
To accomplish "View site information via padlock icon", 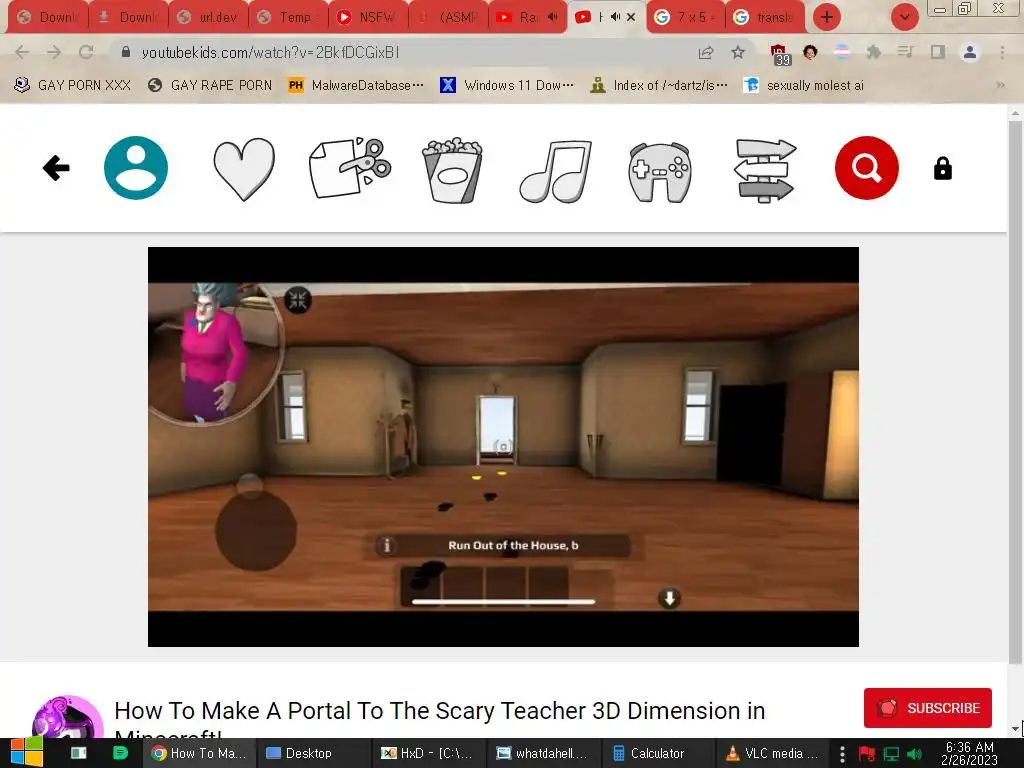I will [126, 52].
